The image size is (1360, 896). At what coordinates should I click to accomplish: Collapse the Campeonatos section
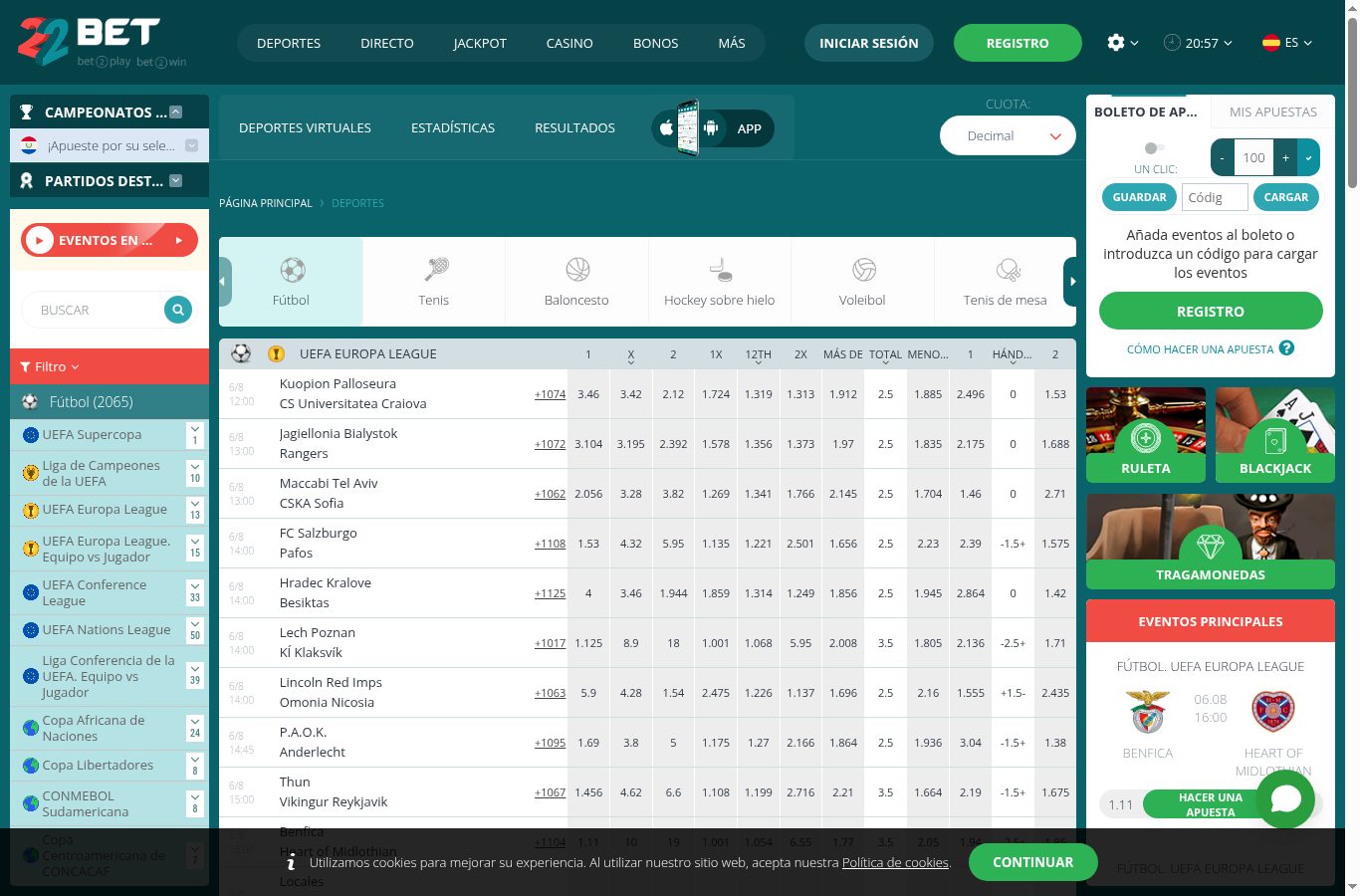(x=176, y=112)
